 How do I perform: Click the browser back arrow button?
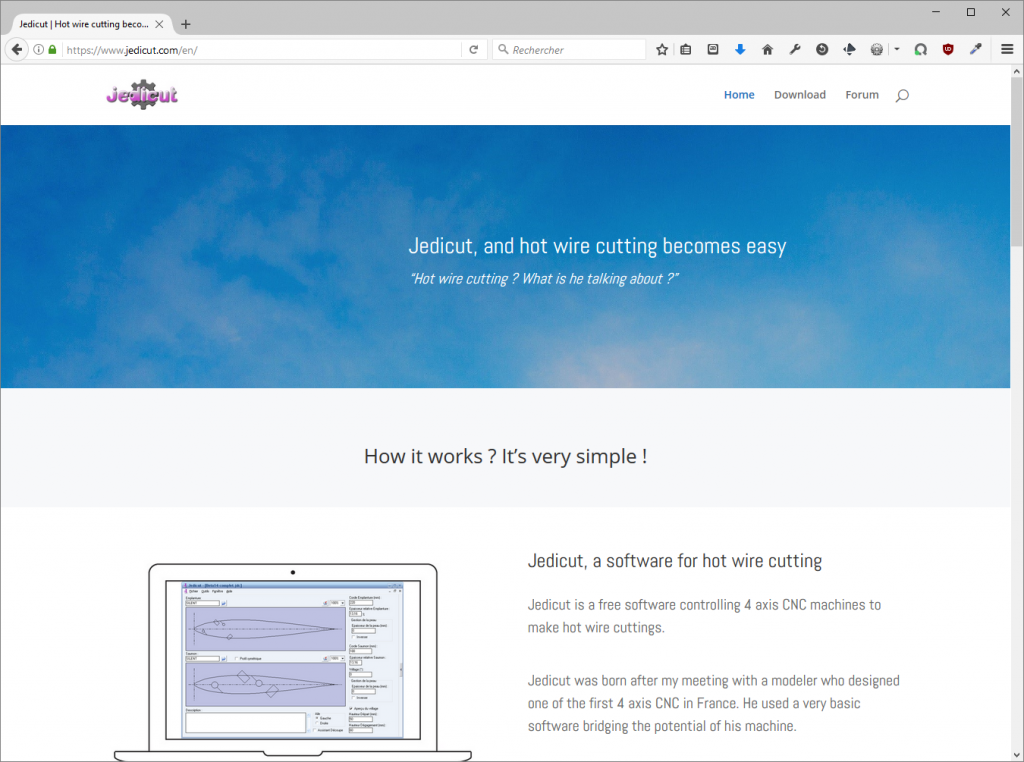click(x=17, y=50)
